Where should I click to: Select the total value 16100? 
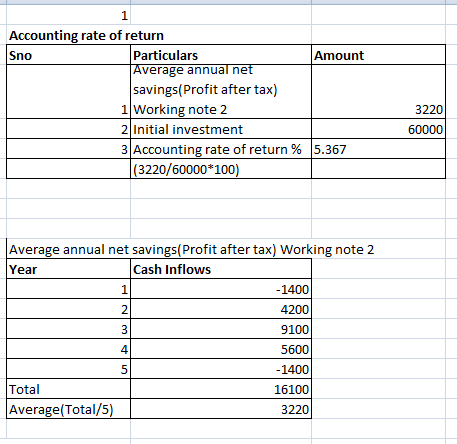point(221,389)
